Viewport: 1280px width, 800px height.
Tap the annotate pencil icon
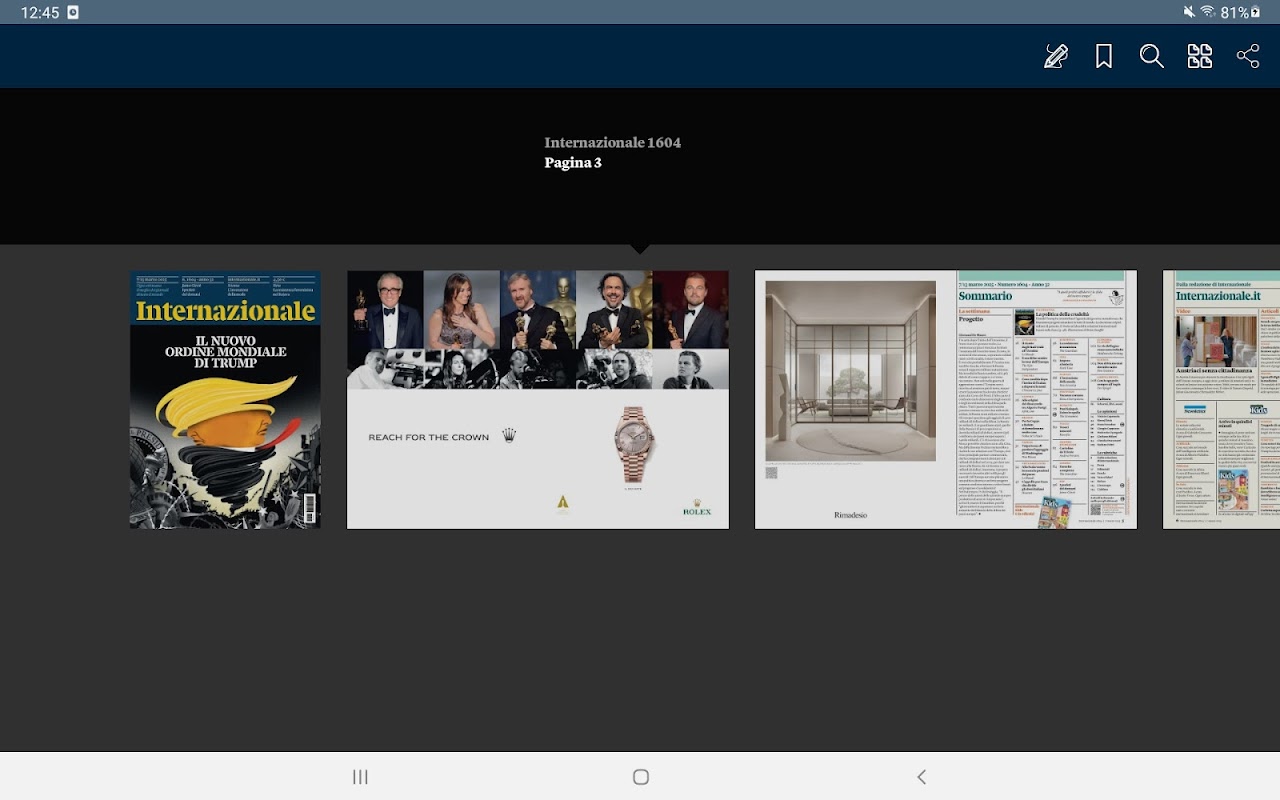pyautogui.click(x=1056, y=56)
